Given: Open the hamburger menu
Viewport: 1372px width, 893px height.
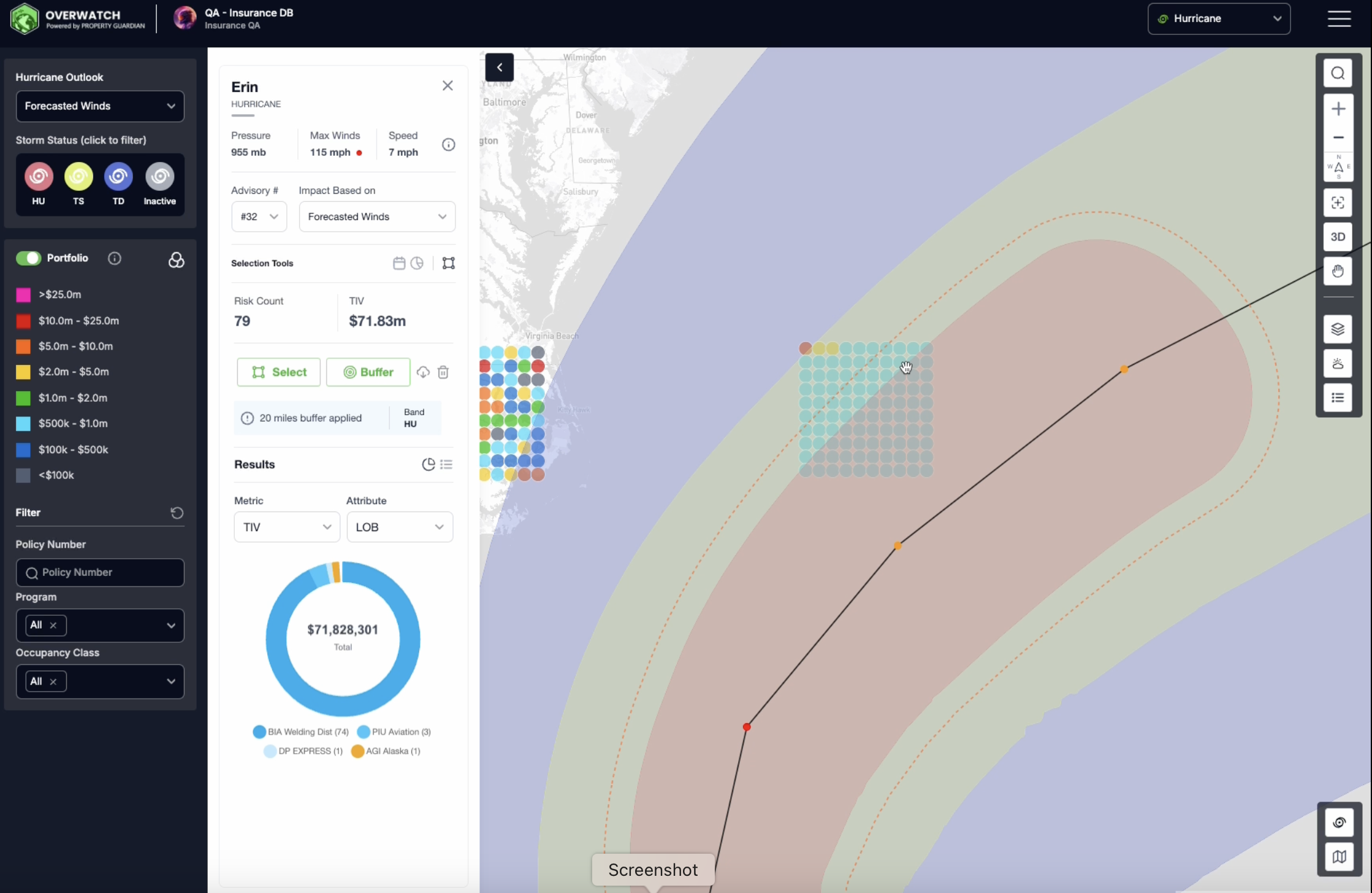Looking at the screenshot, I should coord(1339,18).
